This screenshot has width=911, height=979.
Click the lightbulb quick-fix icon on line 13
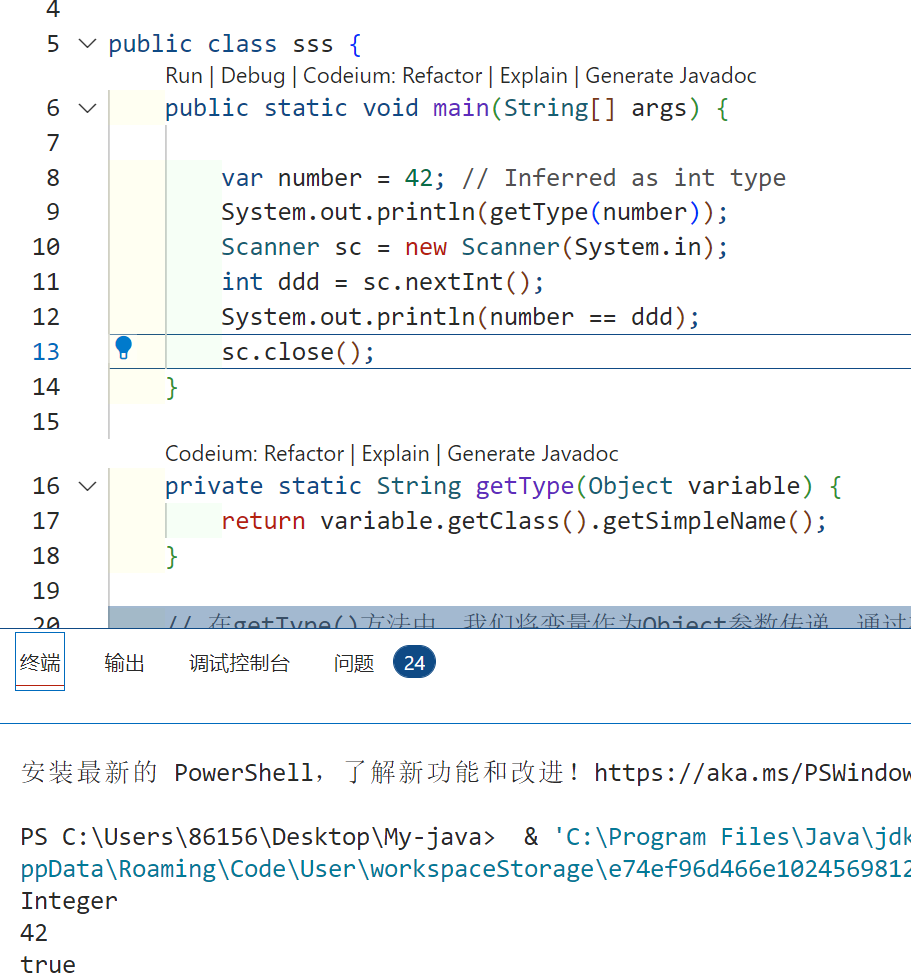click(124, 348)
